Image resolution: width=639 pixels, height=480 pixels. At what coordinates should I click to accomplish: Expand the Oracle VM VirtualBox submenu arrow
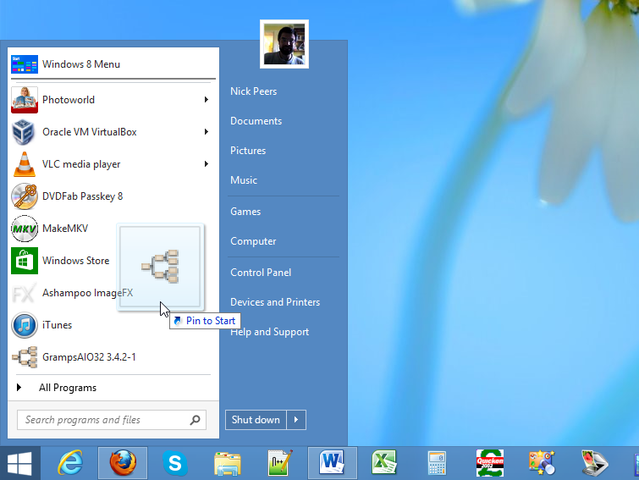(206, 132)
